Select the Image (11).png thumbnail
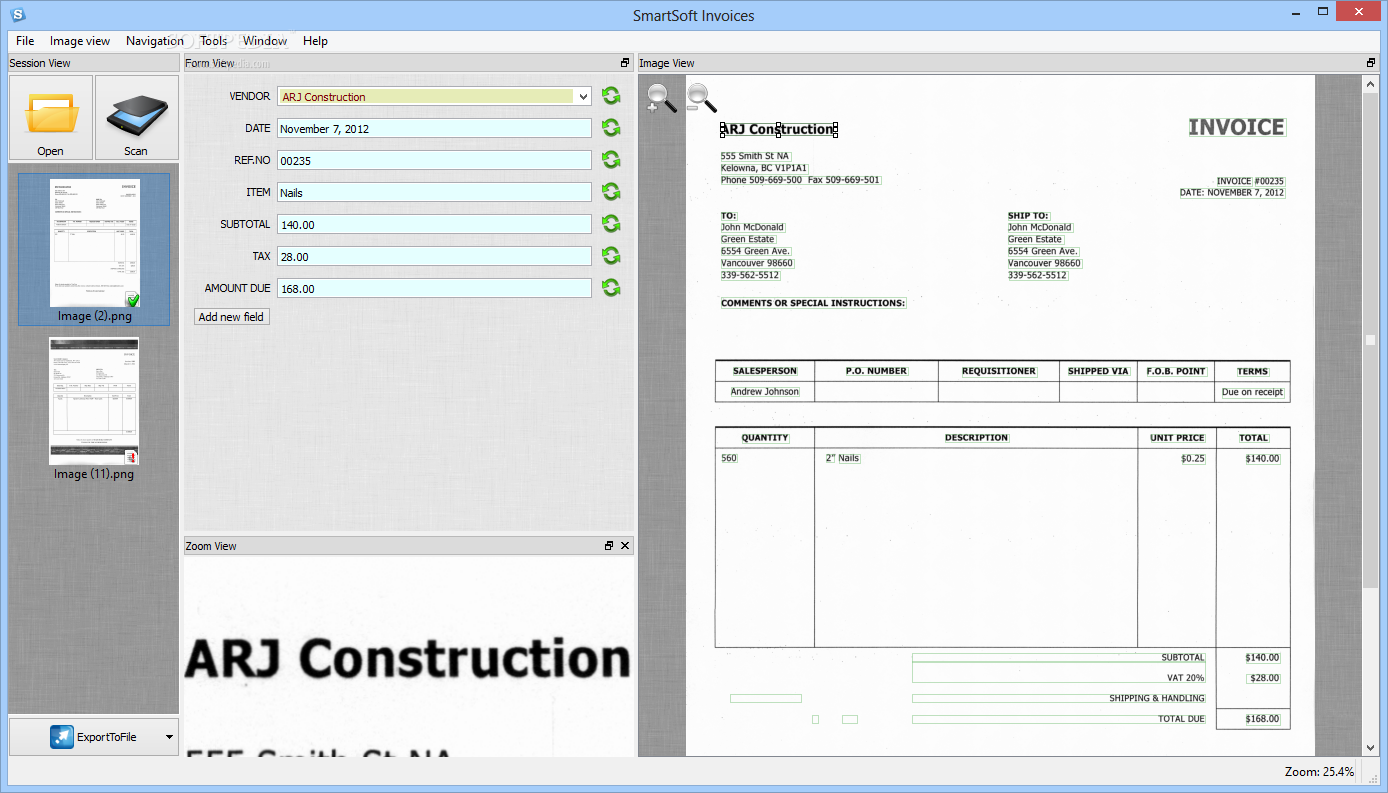The image size is (1388, 793). pos(94,409)
